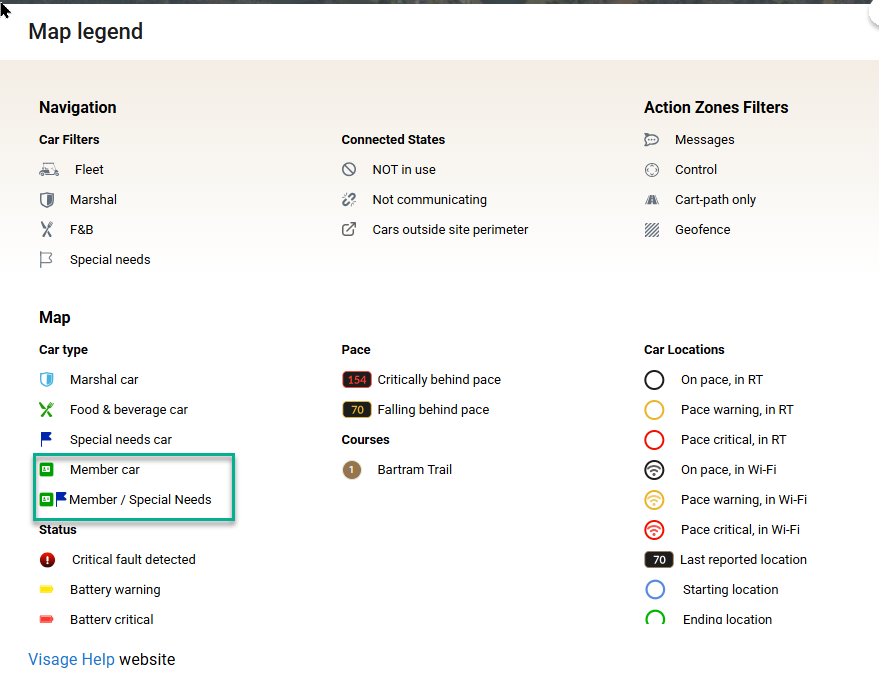This screenshot has width=879, height=675.
Task: Click the red Critical fault detected icon
Action: point(47,560)
